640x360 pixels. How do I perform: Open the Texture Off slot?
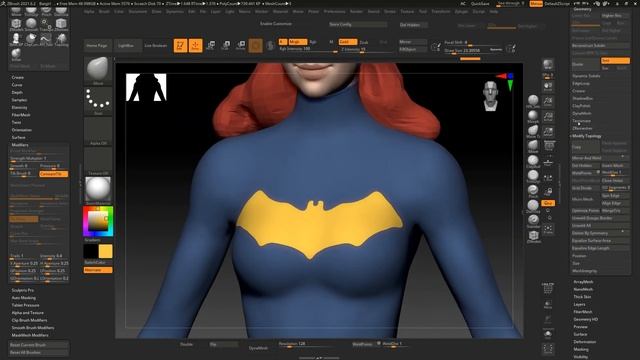[x=98, y=161]
